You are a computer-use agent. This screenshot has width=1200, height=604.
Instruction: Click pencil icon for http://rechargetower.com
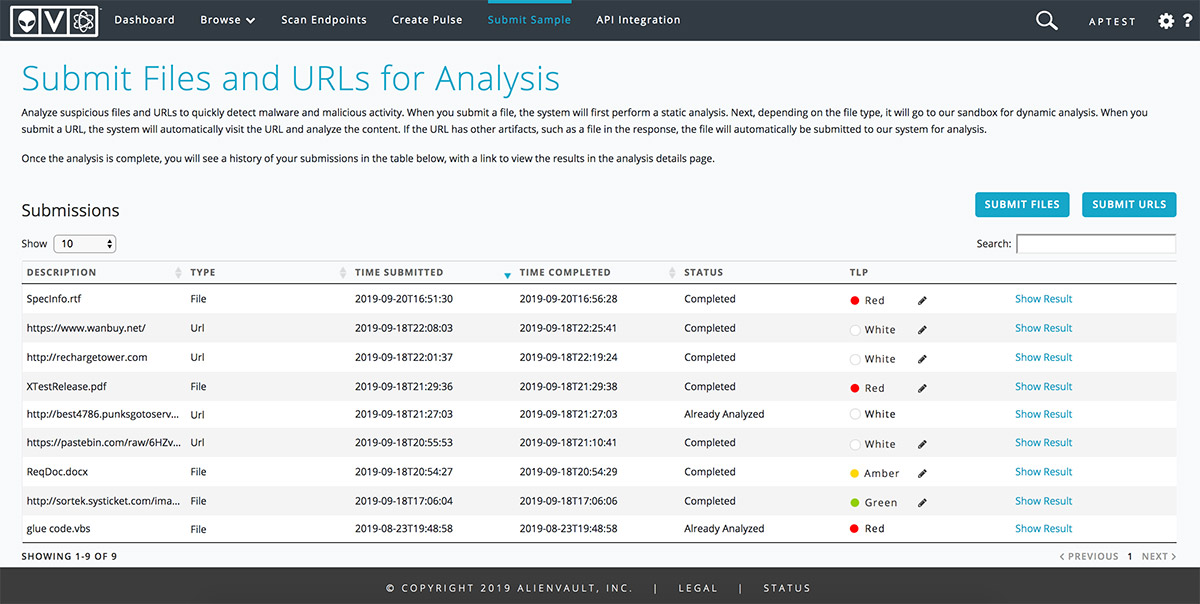(x=922, y=358)
